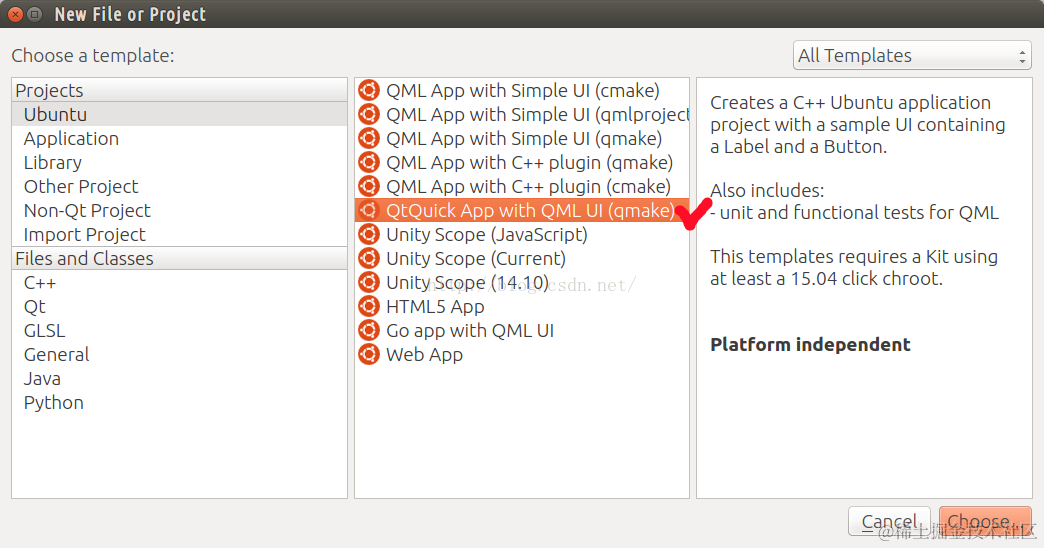This screenshot has height=548, width=1044.
Task: Select Go app with QML UI template
Action: pyautogui.click(x=522, y=330)
